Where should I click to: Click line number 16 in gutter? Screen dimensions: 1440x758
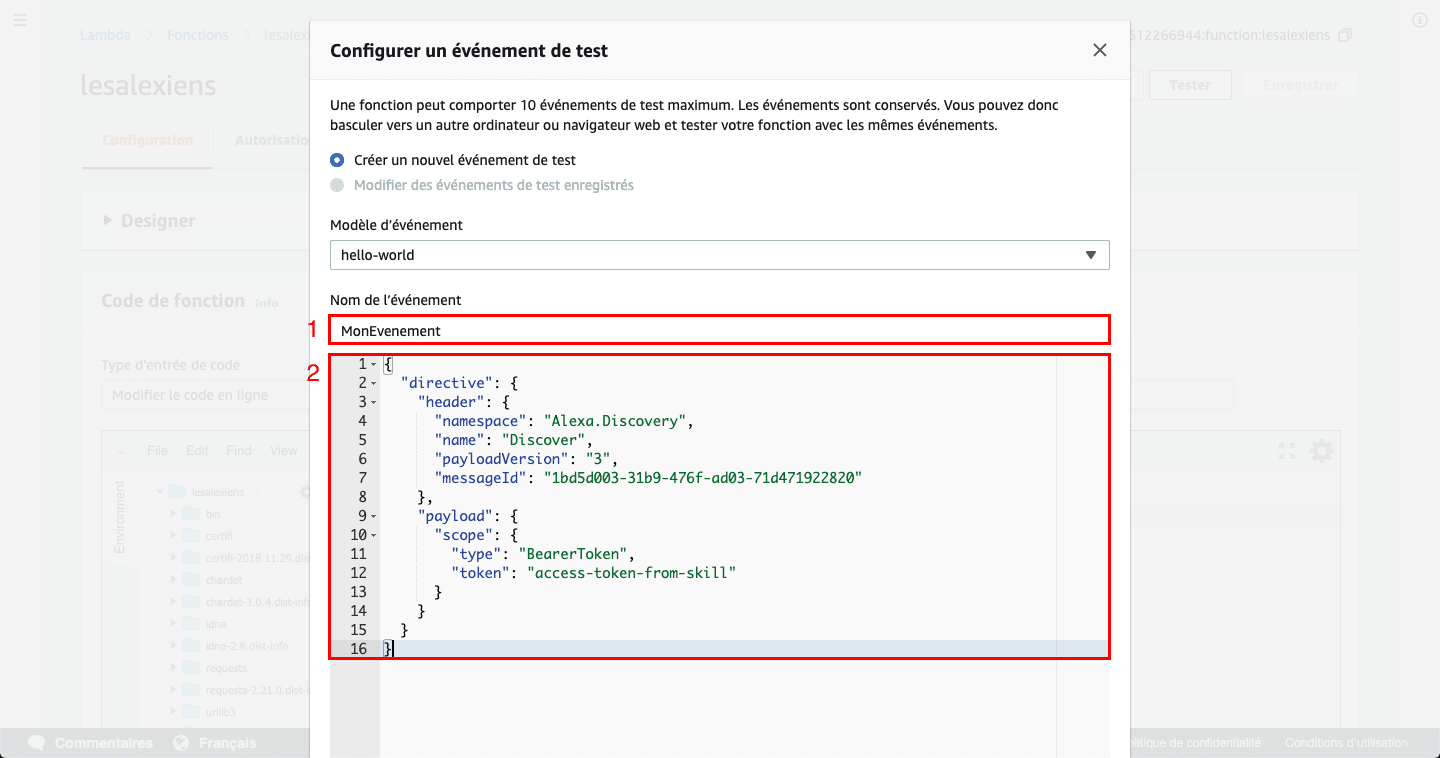[x=358, y=649]
